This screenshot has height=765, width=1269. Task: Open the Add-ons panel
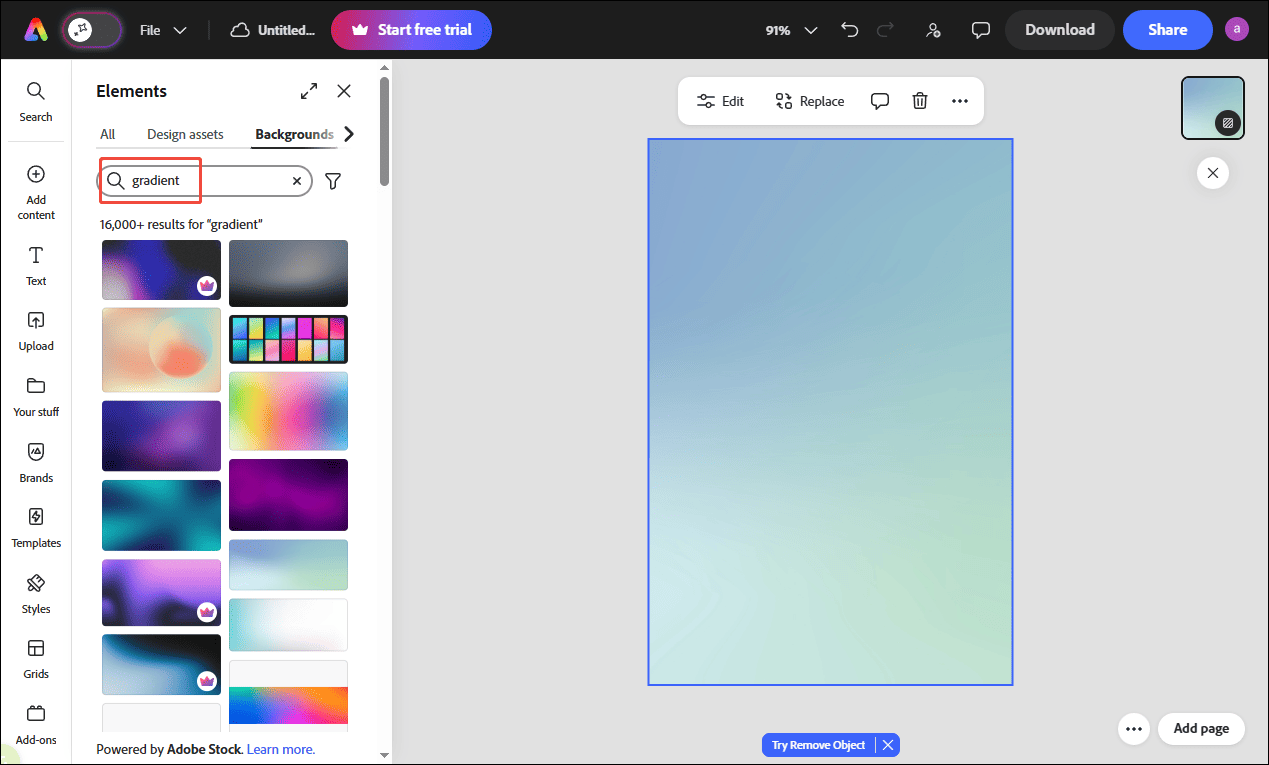point(36,723)
